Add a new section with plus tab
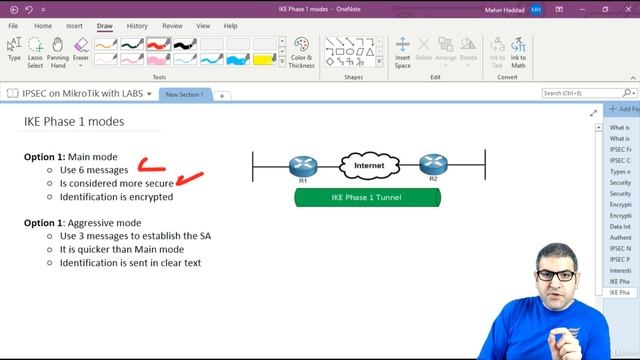640x360 pixels. (222, 96)
